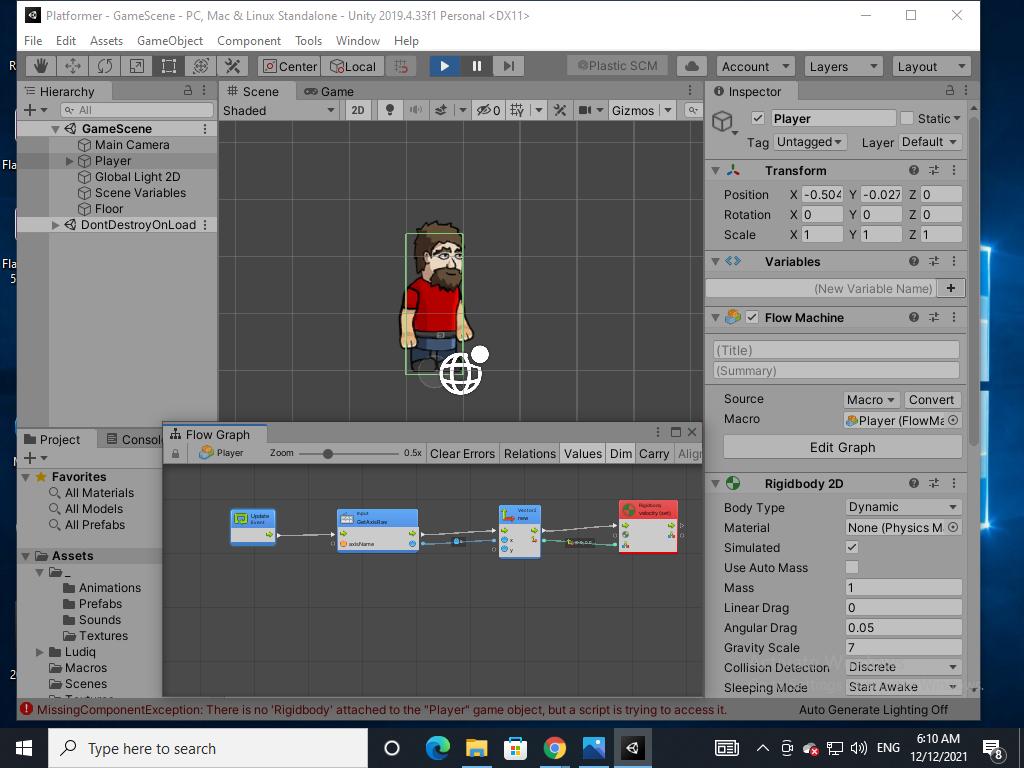Click the Play button
This screenshot has height=768, width=1024.
click(x=444, y=66)
